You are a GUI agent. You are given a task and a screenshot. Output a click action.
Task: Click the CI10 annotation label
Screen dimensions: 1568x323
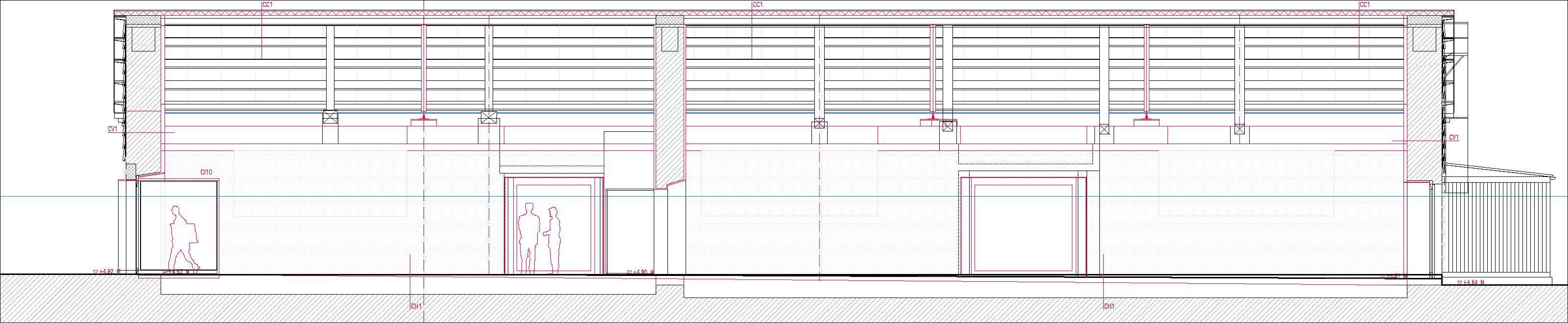pyautogui.click(x=206, y=173)
